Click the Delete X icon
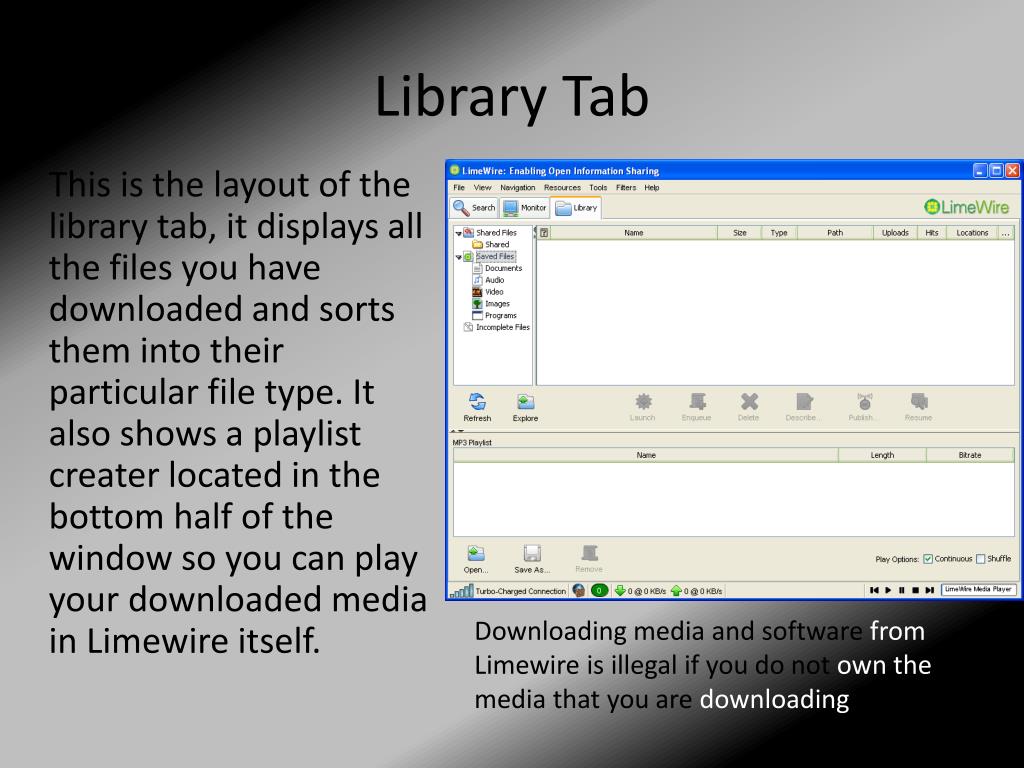Screen dimensions: 1024x768 [x=749, y=401]
